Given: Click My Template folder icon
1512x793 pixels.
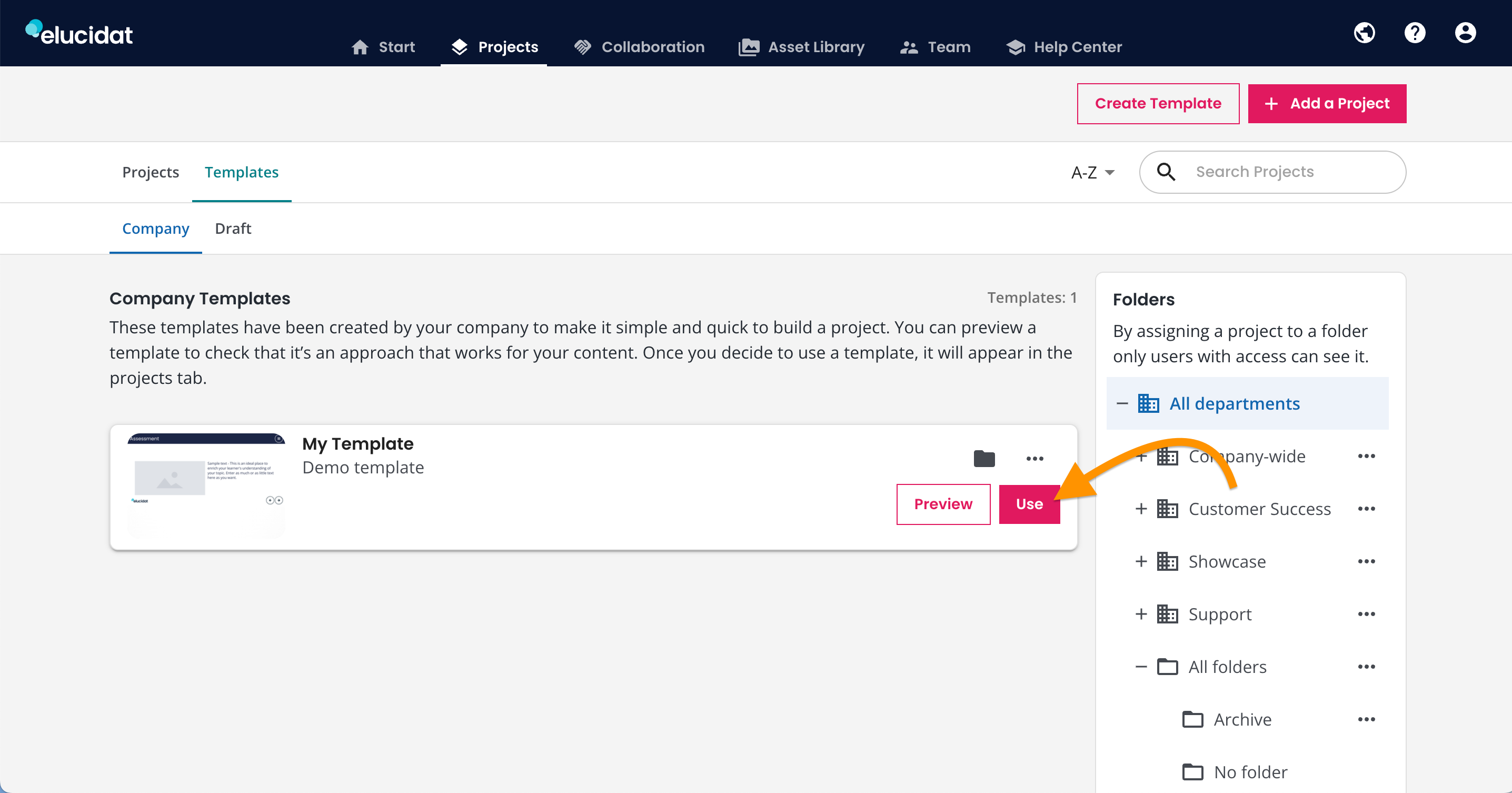Looking at the screenshot, I should click(x=984, y=459).
